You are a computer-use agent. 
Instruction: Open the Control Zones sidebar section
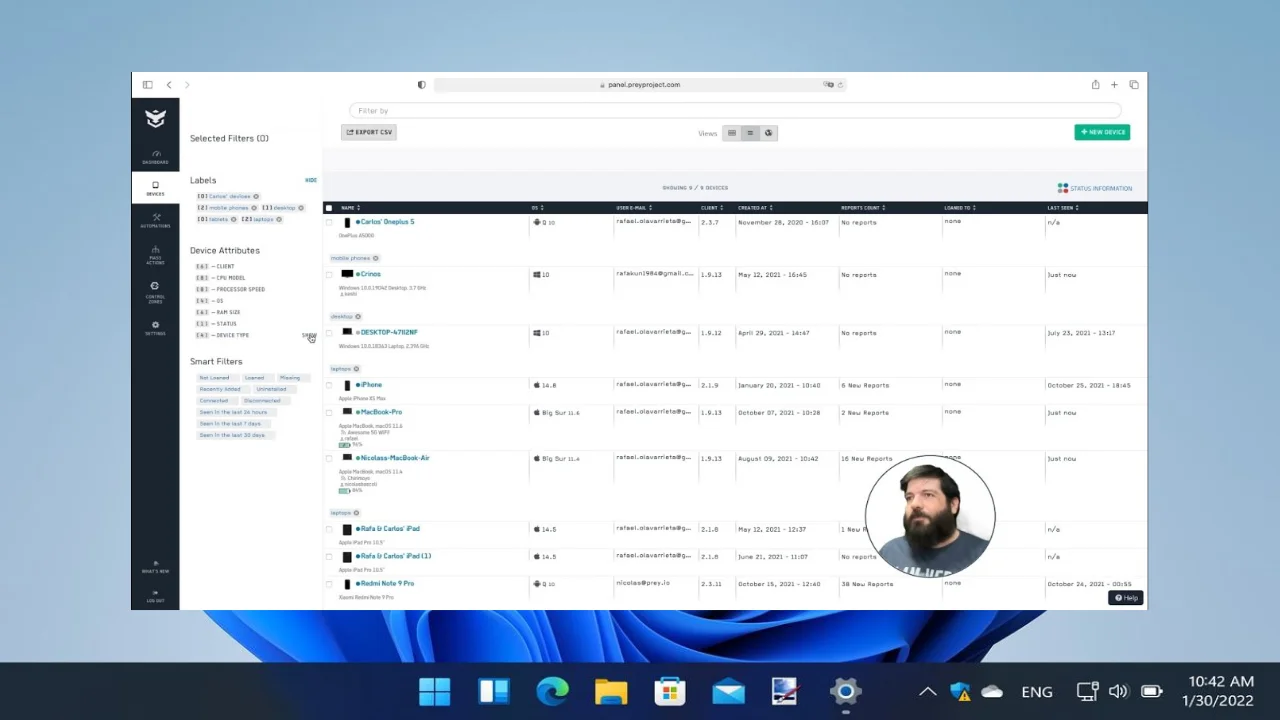click(x=155, y=292)
